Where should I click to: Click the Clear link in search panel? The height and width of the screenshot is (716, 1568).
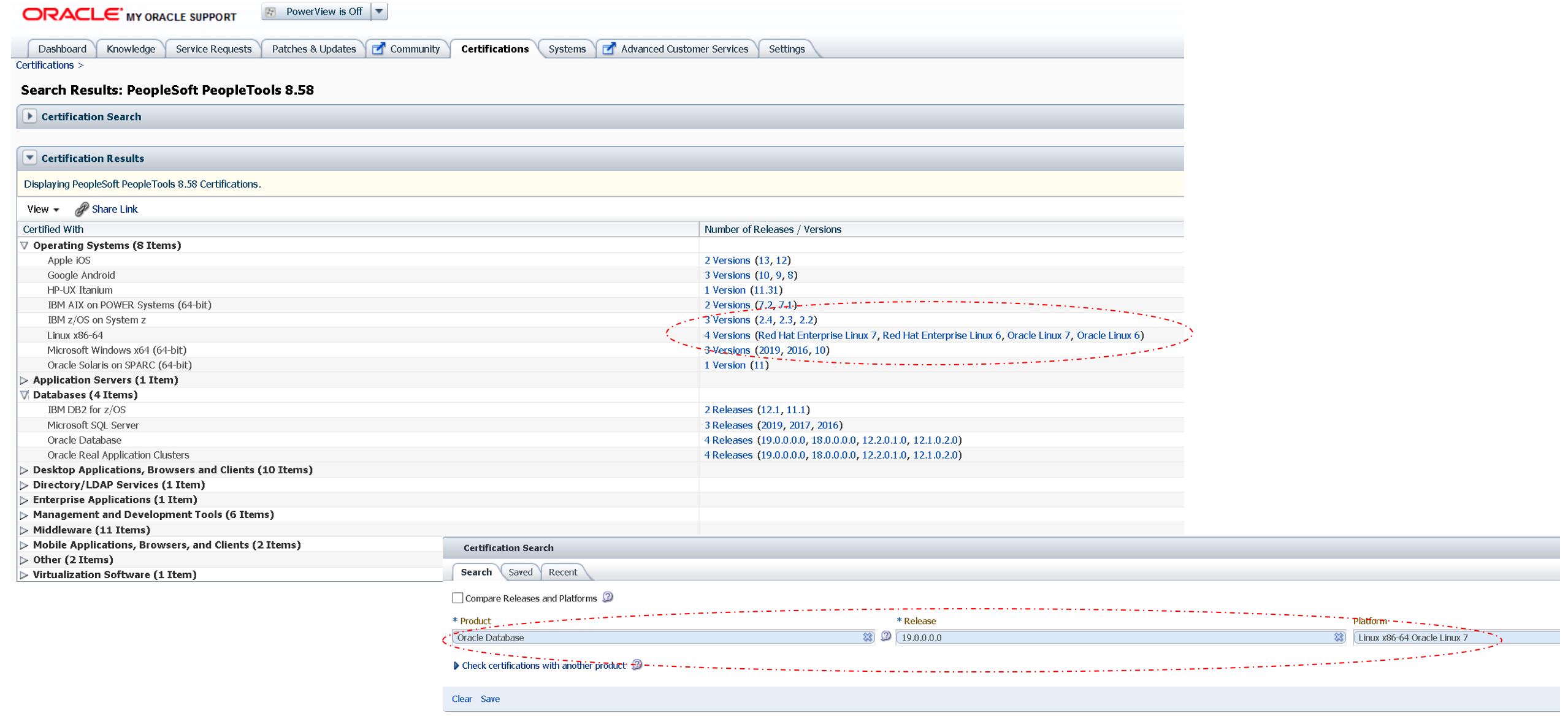(x=461, y=699)
